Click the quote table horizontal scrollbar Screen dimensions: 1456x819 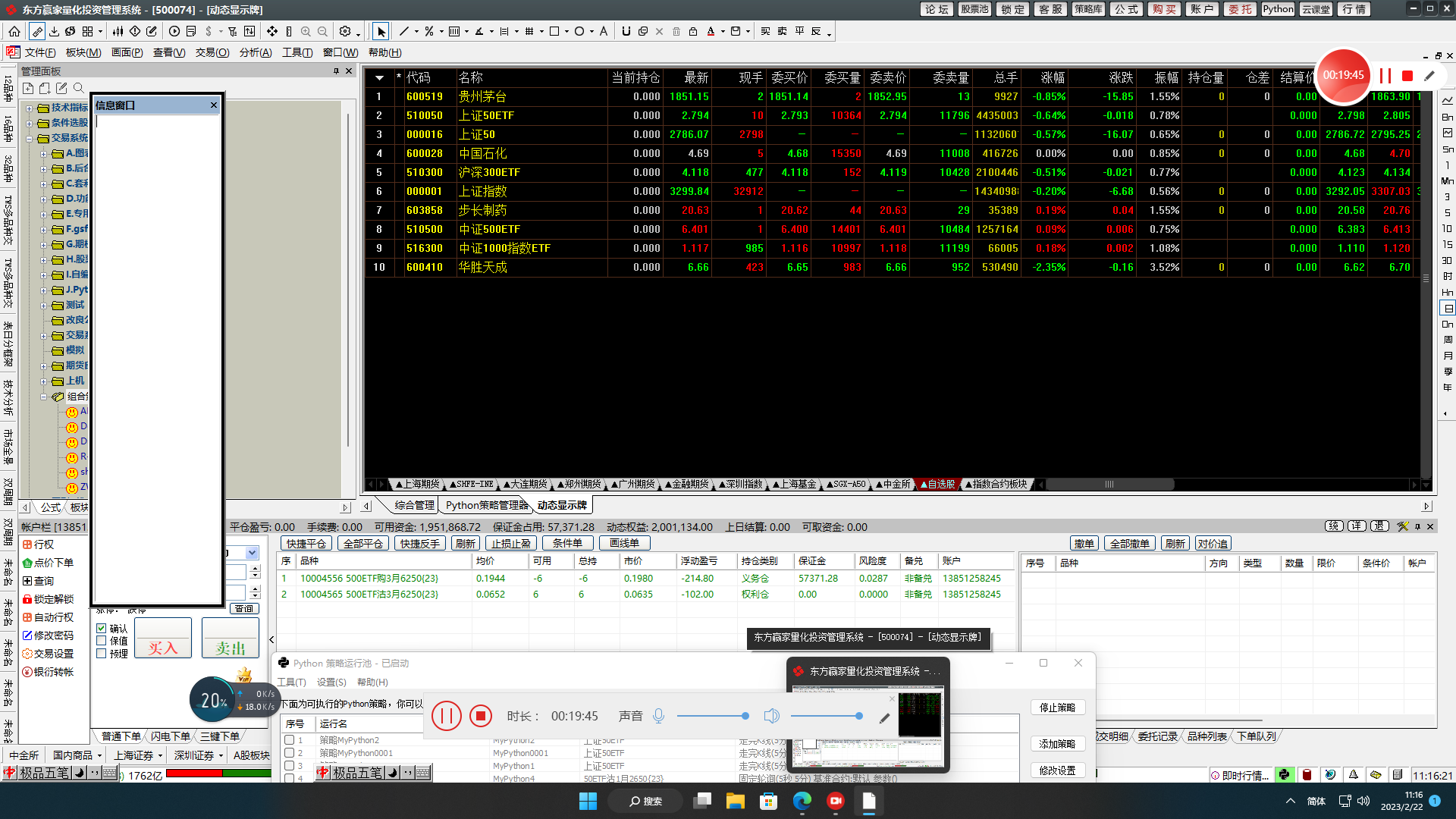[x=1109, y=484]
